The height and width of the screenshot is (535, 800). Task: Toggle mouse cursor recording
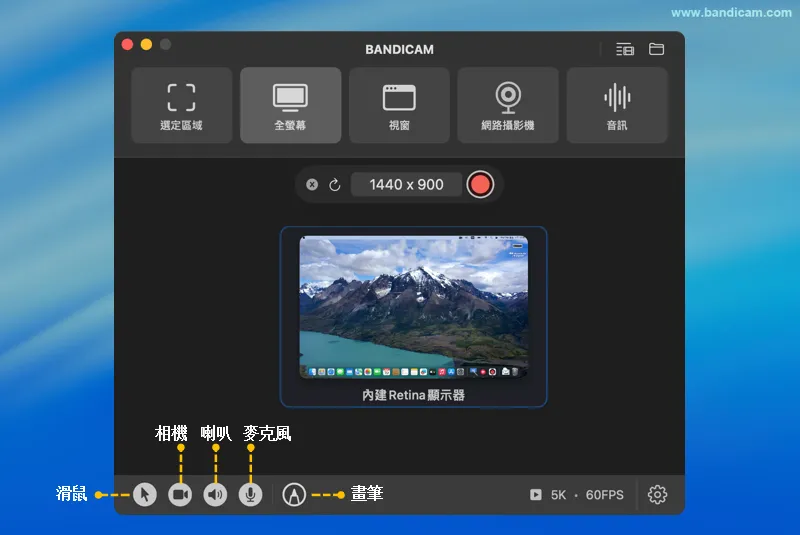pos(145,494)
